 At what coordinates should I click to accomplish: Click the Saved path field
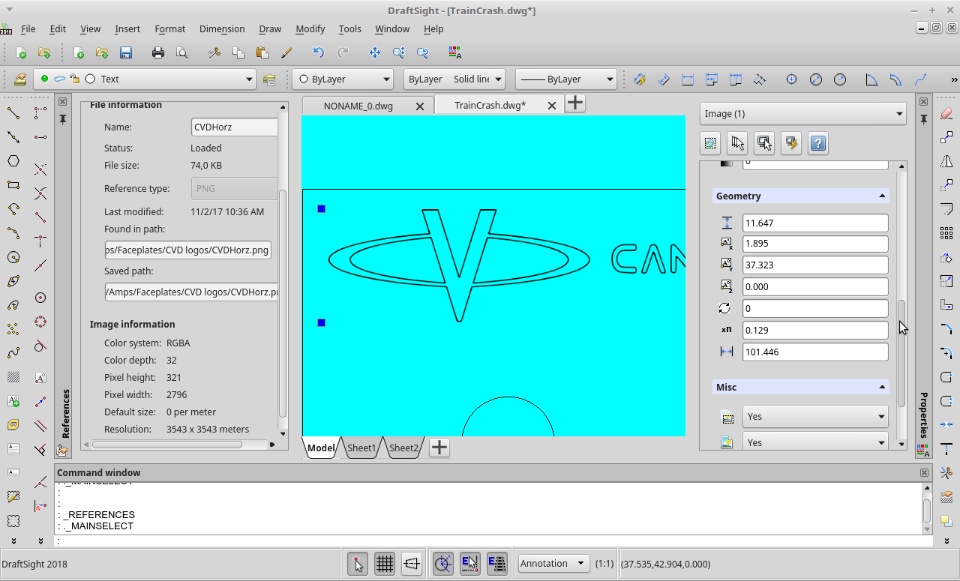click(x=191, y=292)
